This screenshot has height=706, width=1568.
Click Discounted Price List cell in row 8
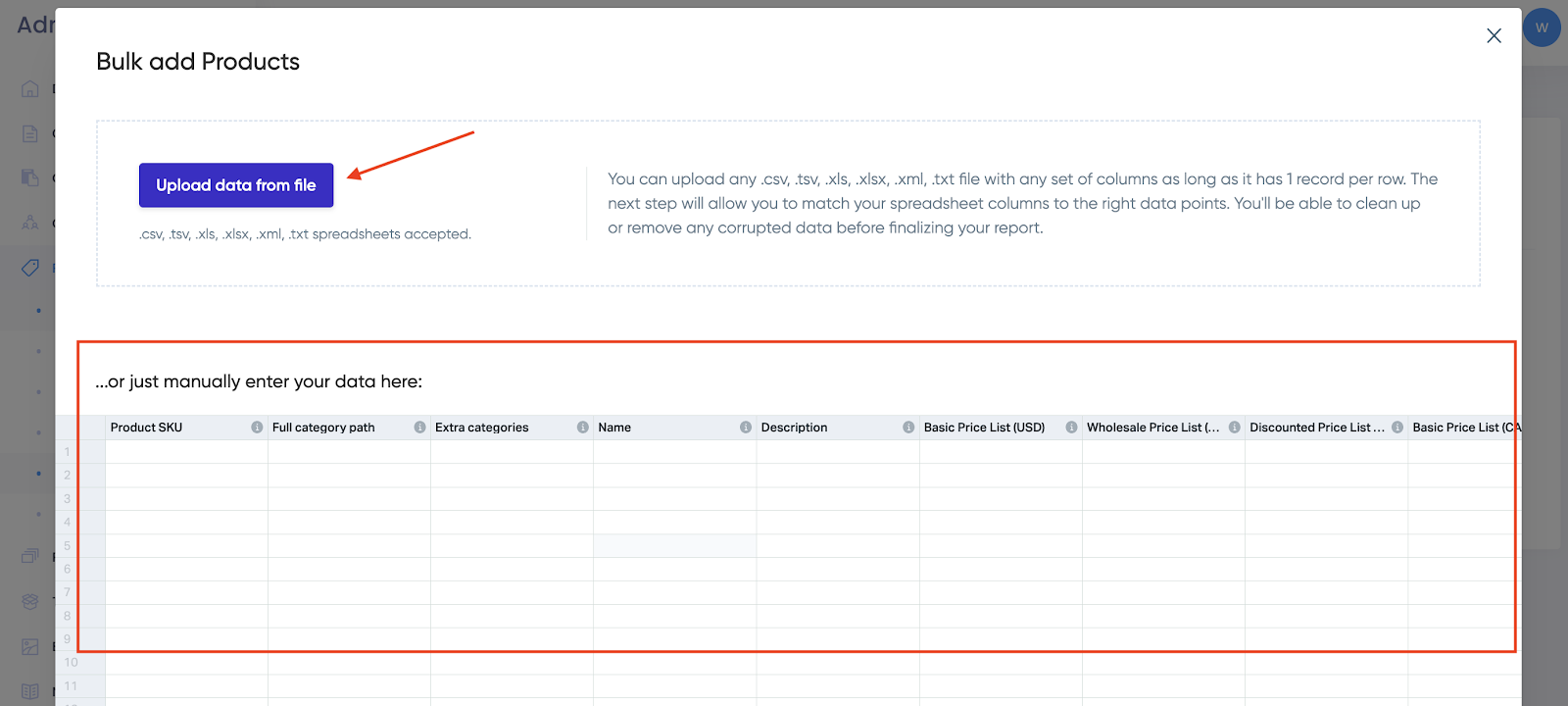(x=1326, y=617)
